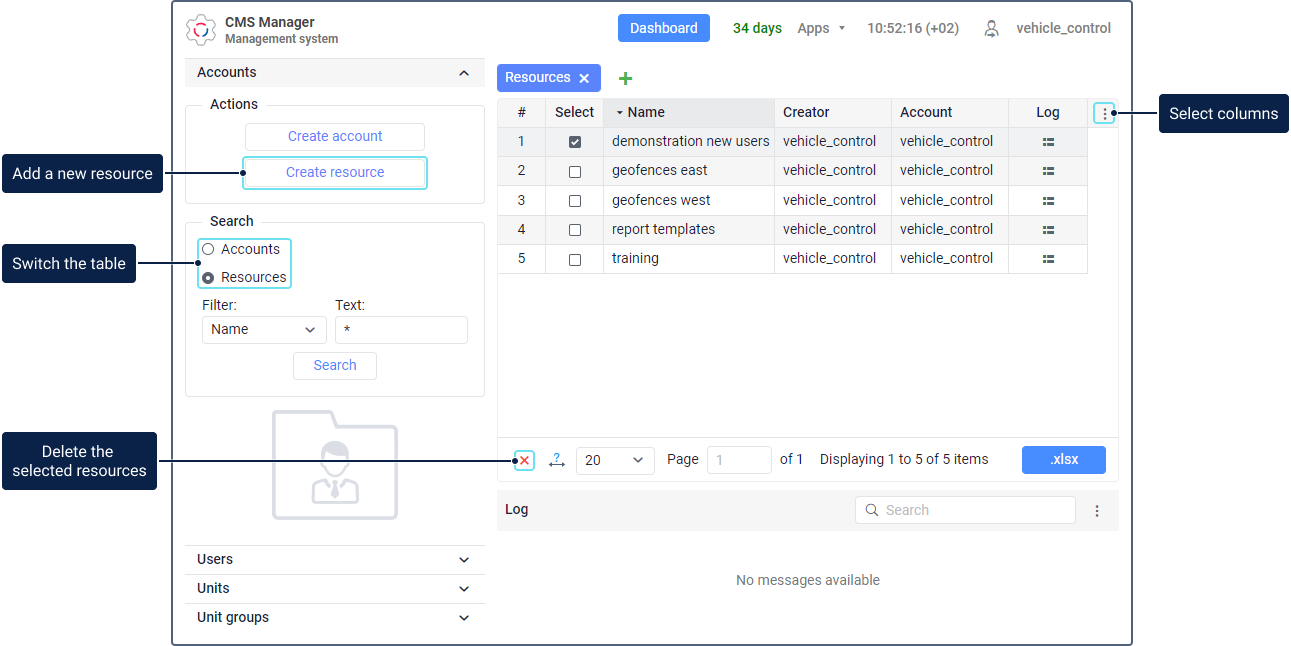Open log for training resource row
The height and width of the screenshot is (646, 1291).
[x=1048, y=259]
